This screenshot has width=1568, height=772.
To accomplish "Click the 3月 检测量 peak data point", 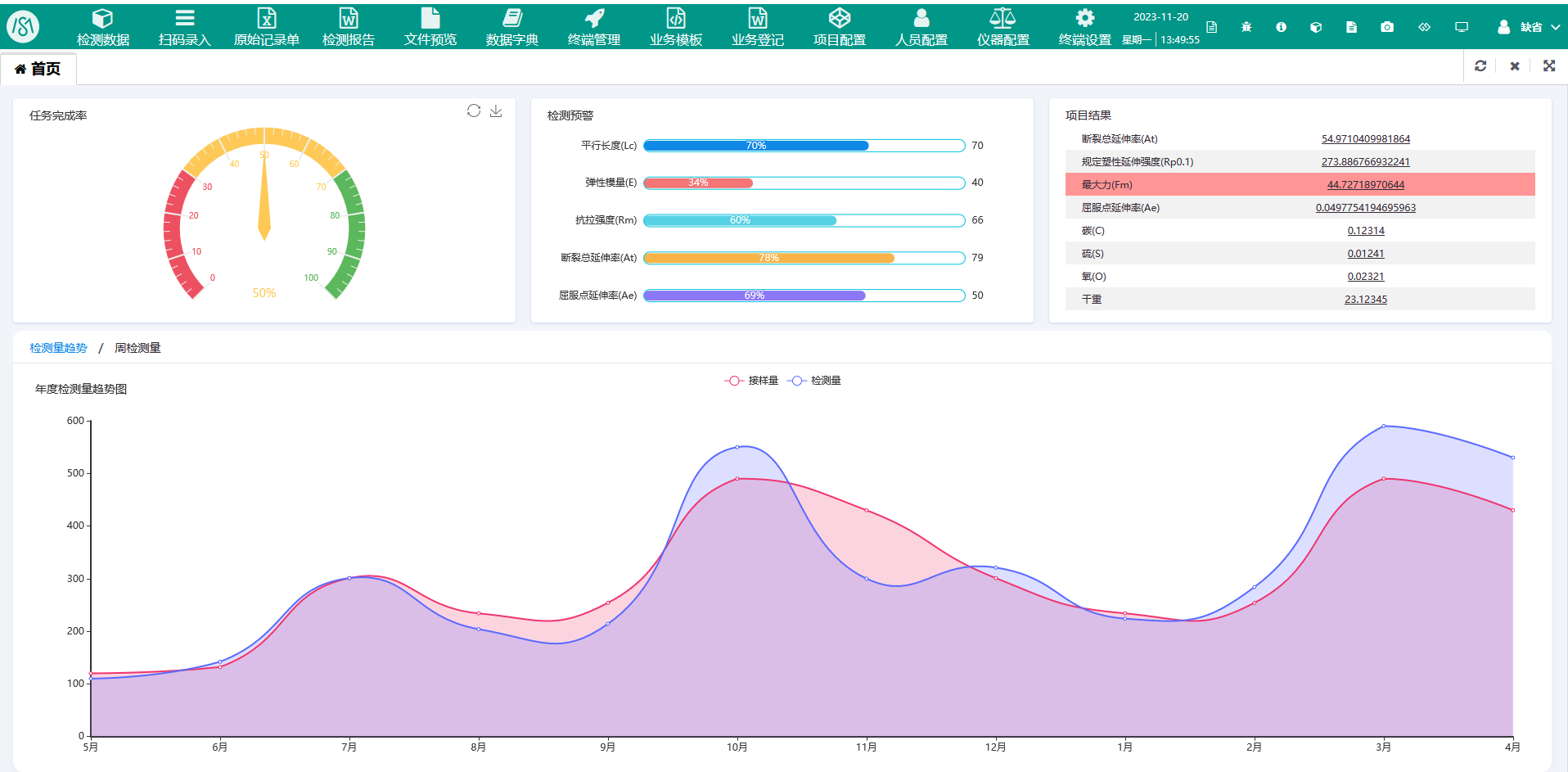I will click(1384, 426).
